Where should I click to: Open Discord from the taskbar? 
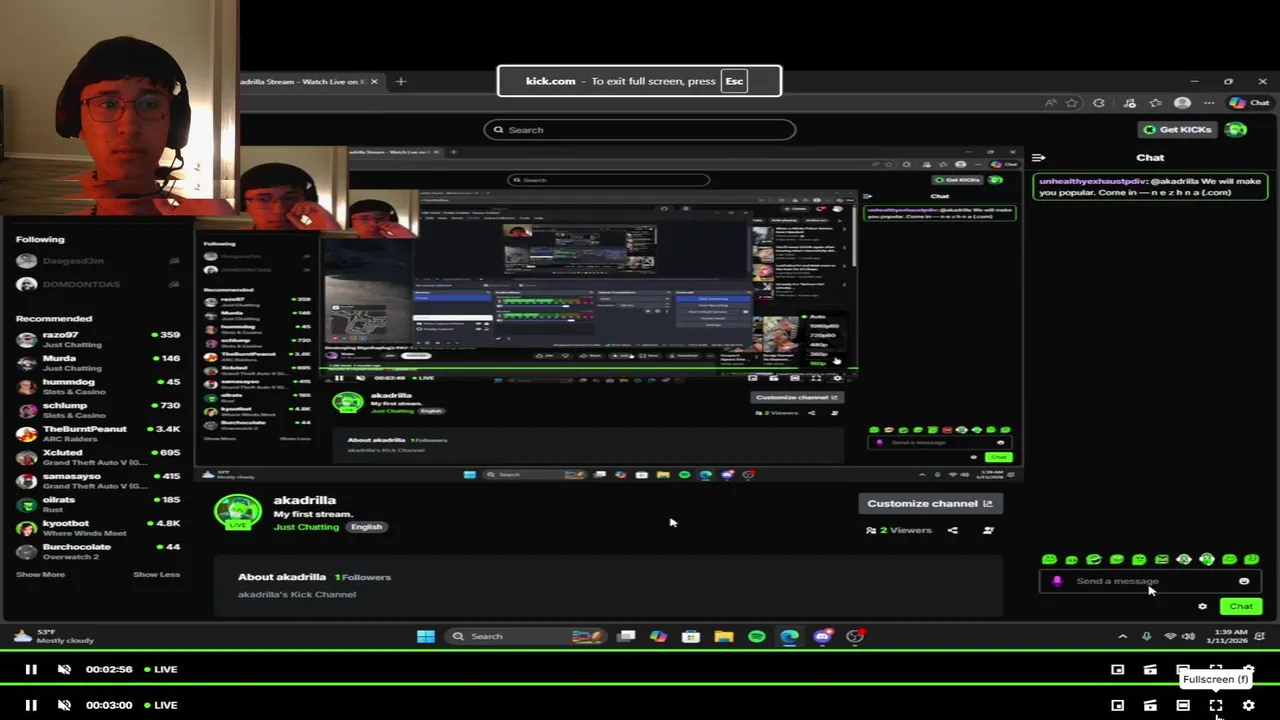pyautogui.click(x=822, y=636)
